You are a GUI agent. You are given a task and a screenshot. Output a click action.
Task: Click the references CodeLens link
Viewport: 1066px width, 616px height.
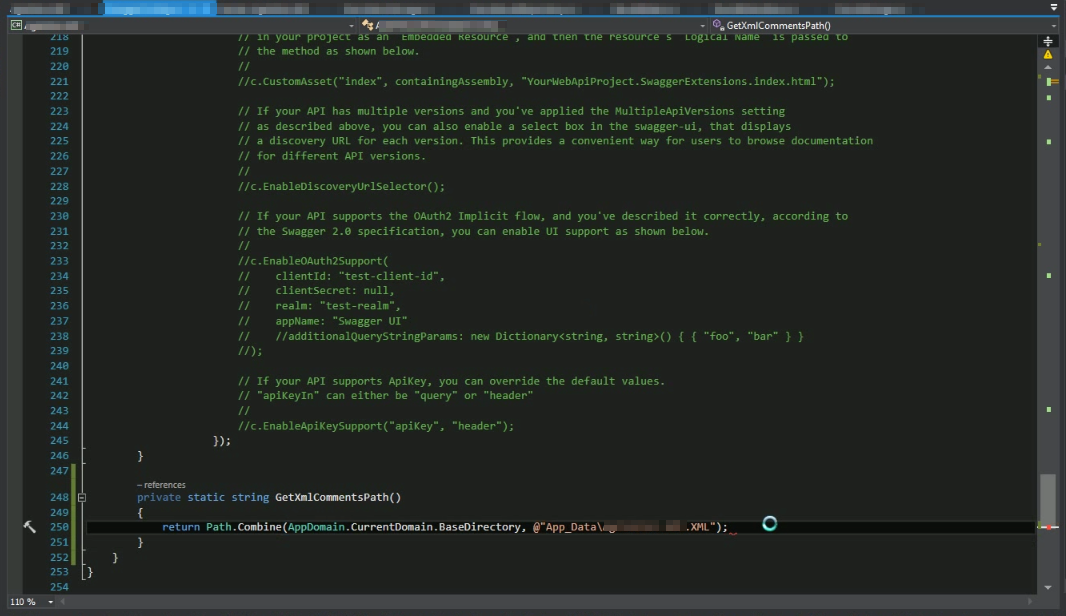pos(161,485)
